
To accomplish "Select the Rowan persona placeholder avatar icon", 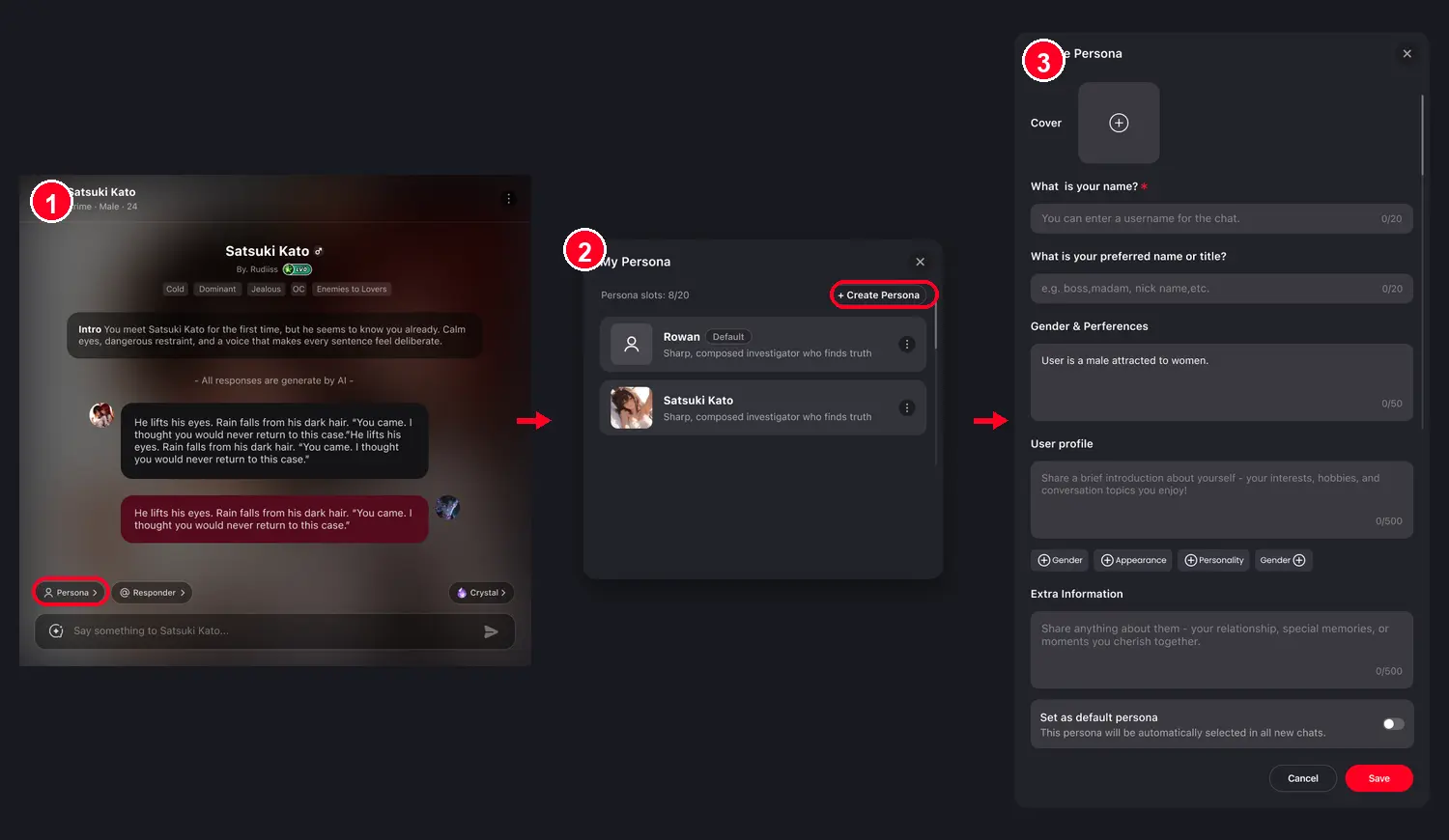I will 632,345.
